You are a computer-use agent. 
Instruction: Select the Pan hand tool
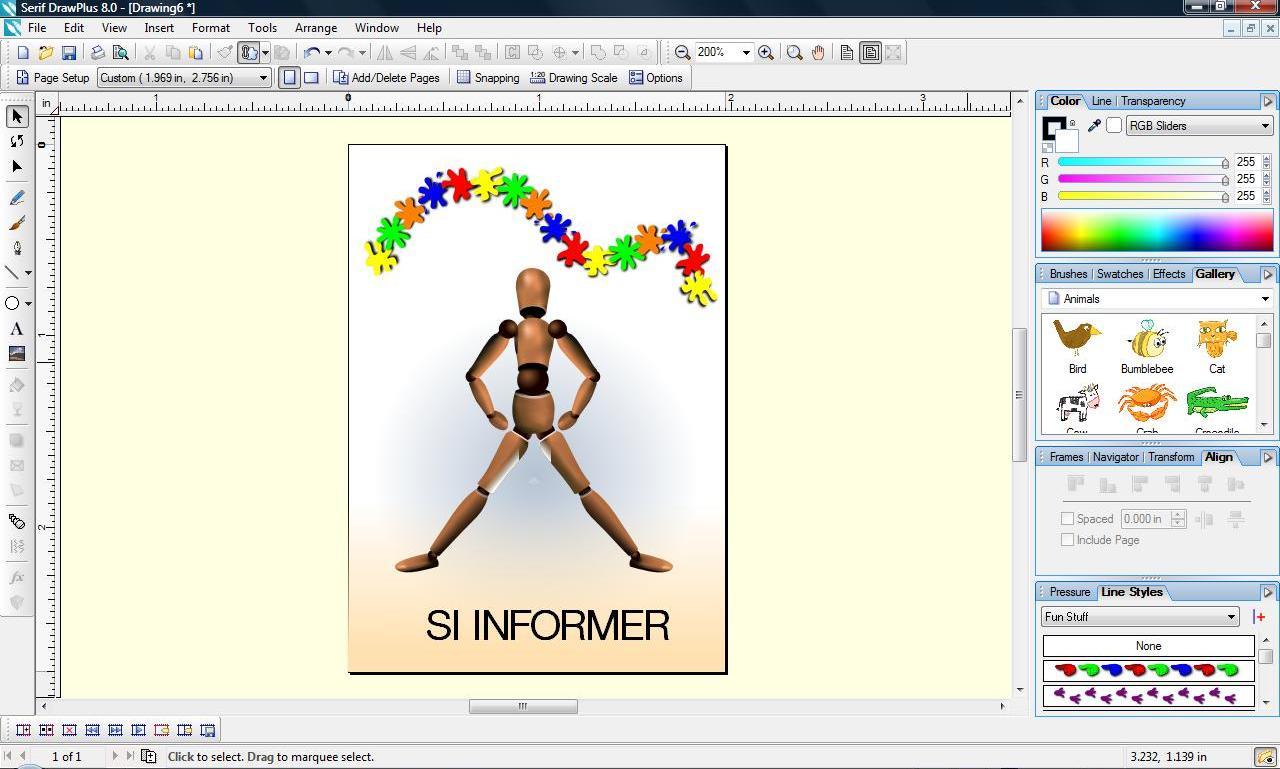pyautogui.click(x=818, y=52)
